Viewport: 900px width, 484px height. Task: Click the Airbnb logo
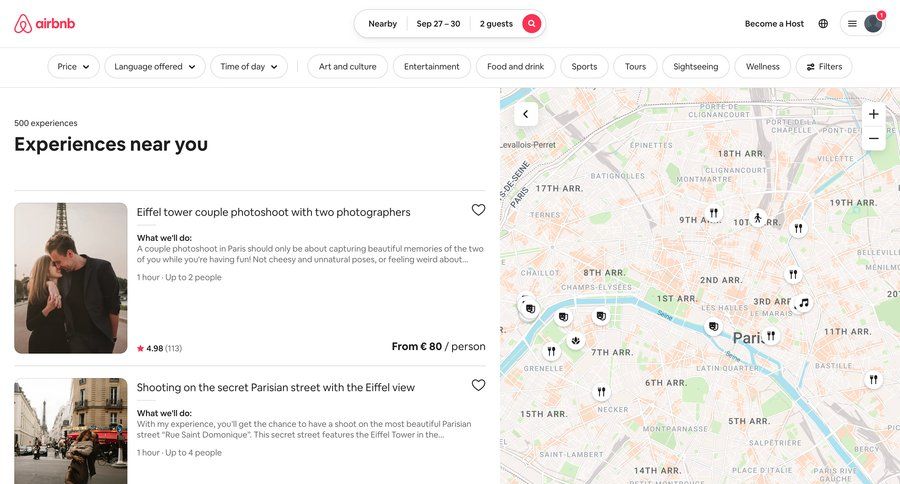44,23
